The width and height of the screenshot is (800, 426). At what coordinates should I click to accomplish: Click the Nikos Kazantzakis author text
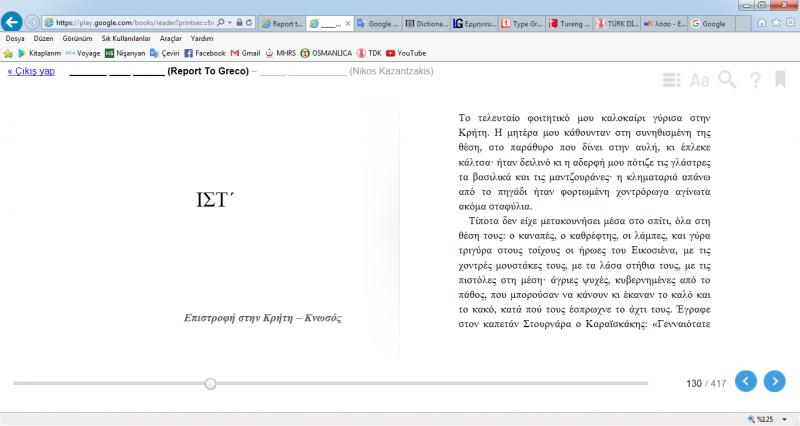tap(391, 71)
